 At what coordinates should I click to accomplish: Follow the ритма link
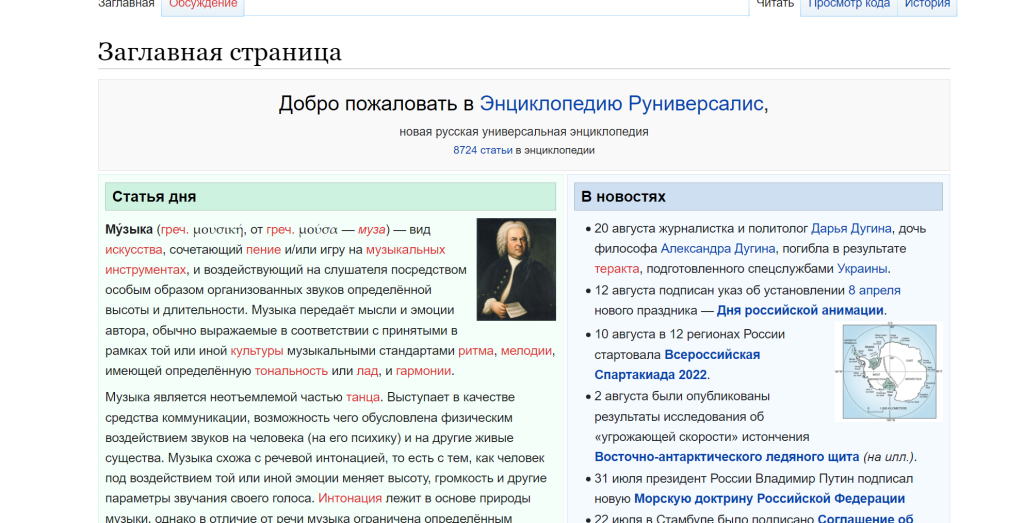coord(476,351)
